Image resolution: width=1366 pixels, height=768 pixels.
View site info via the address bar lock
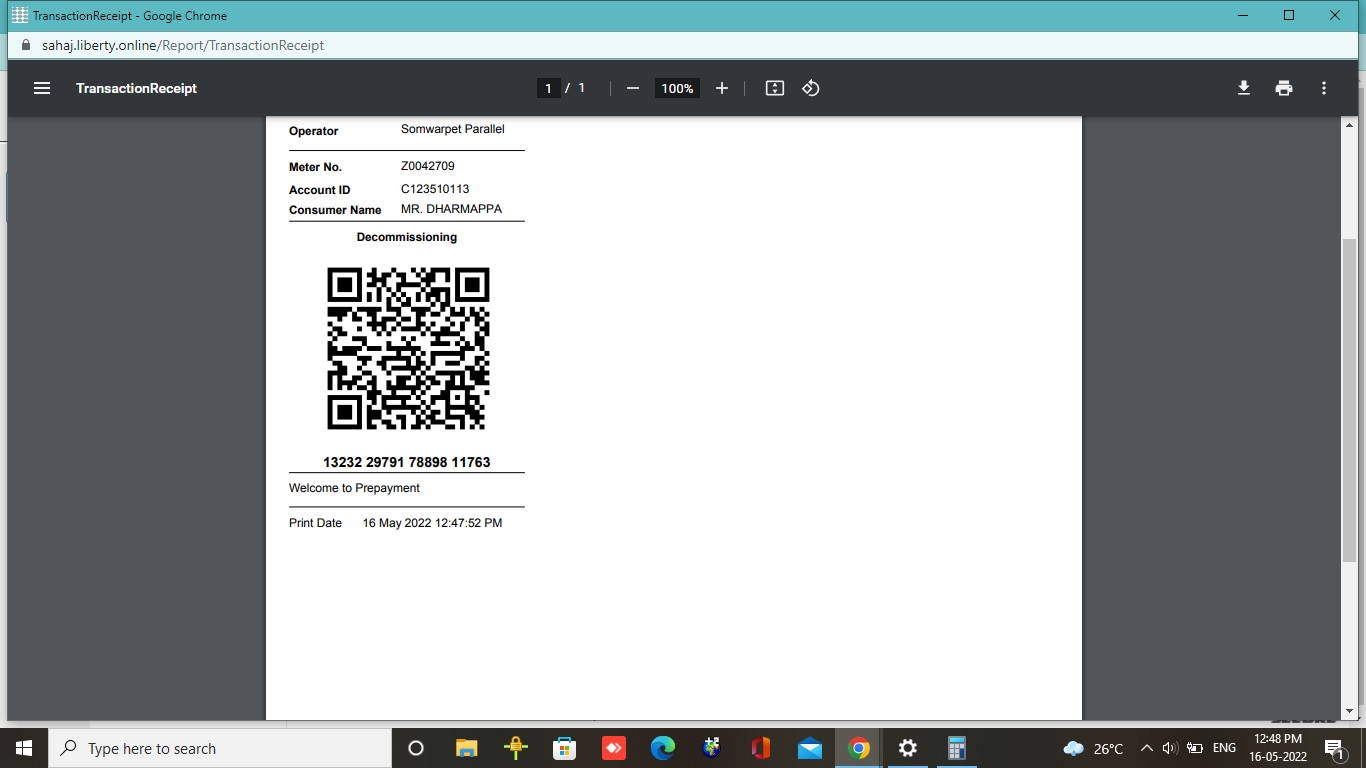tap(26, 45)
